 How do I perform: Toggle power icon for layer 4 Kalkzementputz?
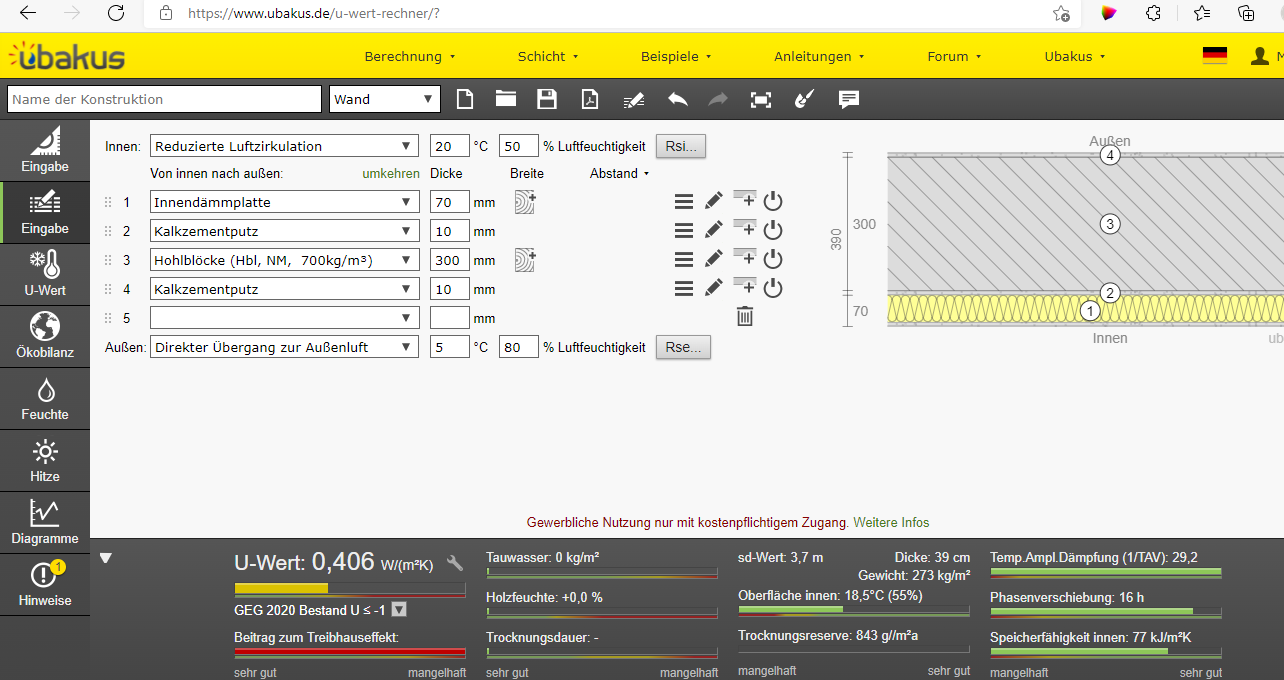772,289
